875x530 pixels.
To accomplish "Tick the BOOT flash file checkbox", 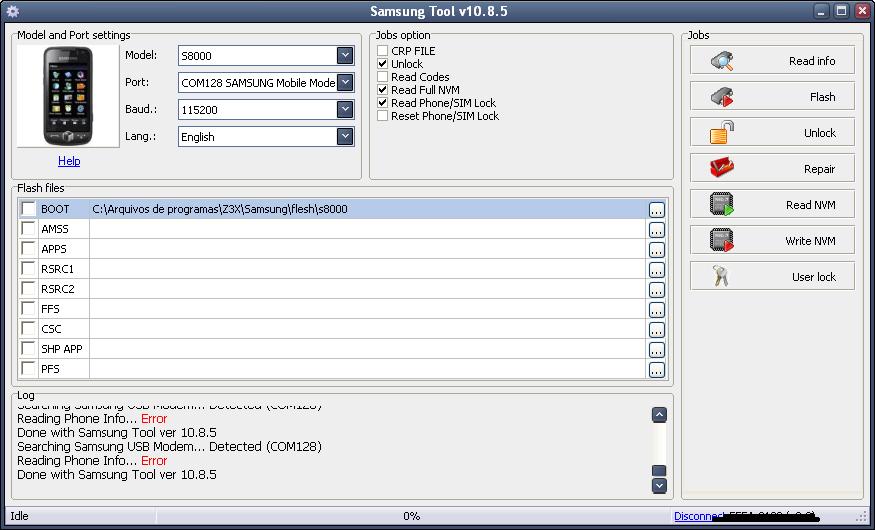I will click(x=28, y=209).
